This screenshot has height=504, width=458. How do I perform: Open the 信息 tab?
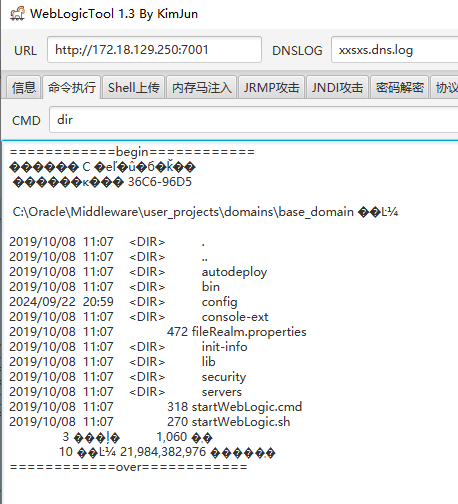(x=24, y=88)
